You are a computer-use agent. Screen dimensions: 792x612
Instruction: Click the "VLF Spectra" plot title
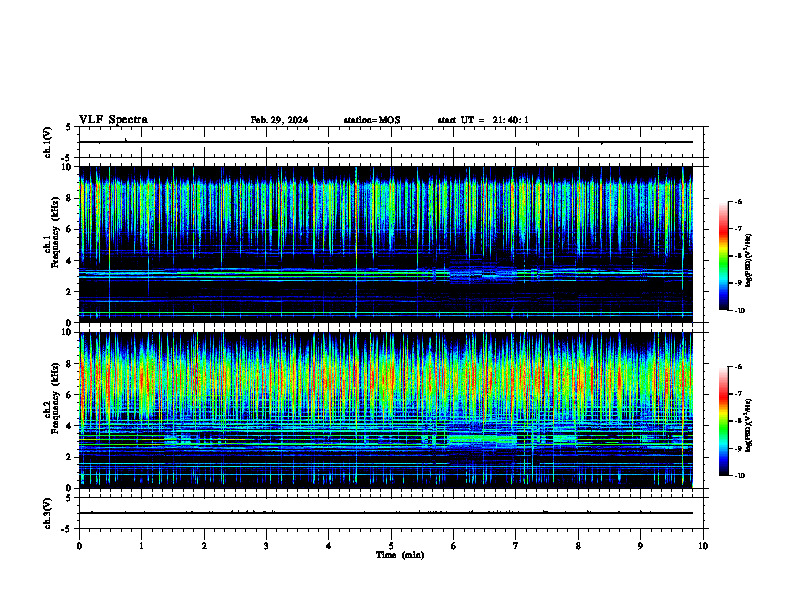click(113, 119)
